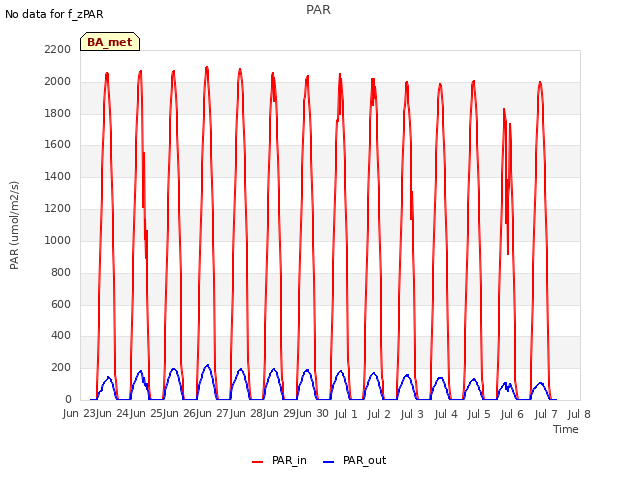
Task: Click the Jul 4 x-axis label
Action: point(446,414)
